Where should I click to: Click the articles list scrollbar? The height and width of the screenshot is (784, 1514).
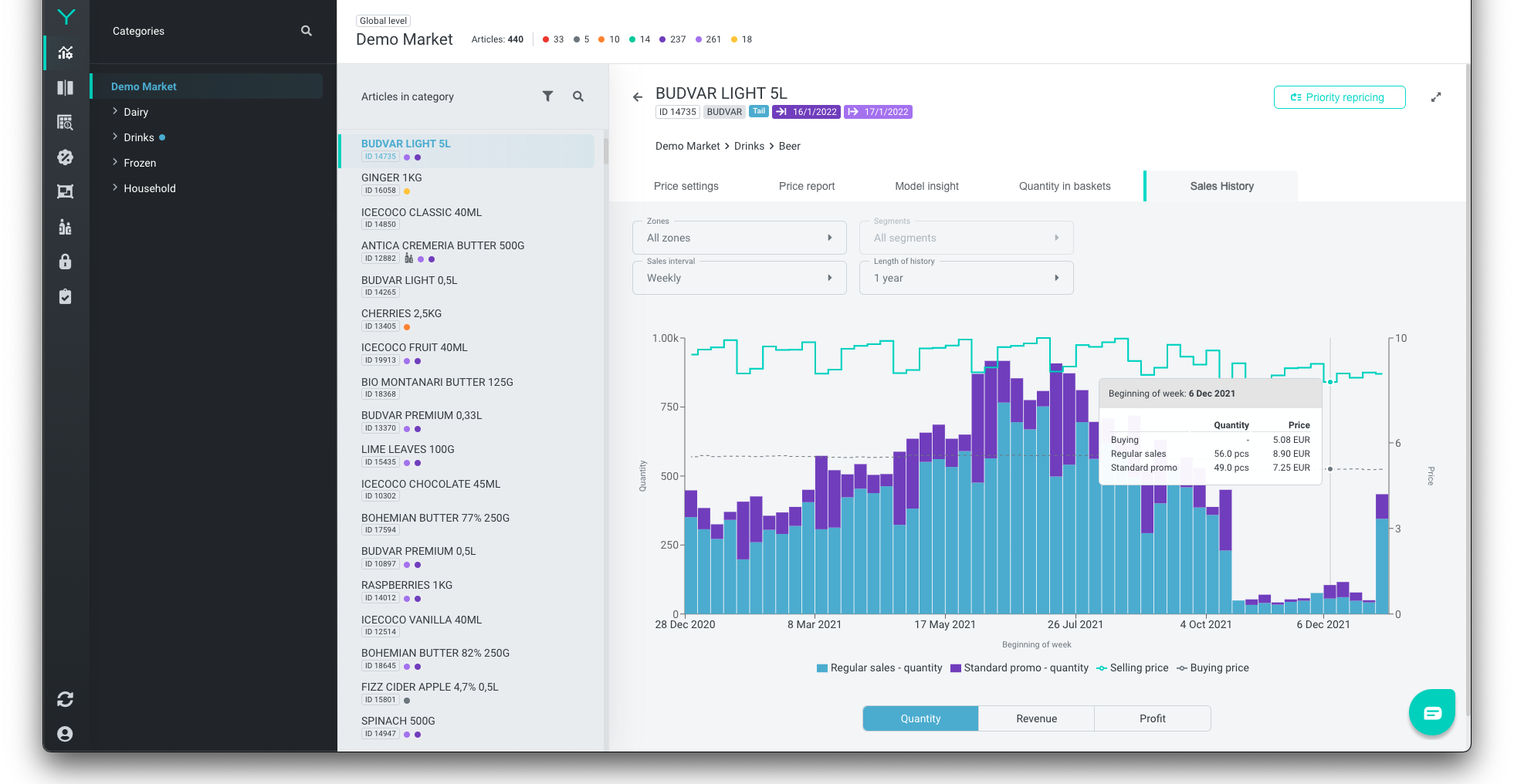point(606,150)
